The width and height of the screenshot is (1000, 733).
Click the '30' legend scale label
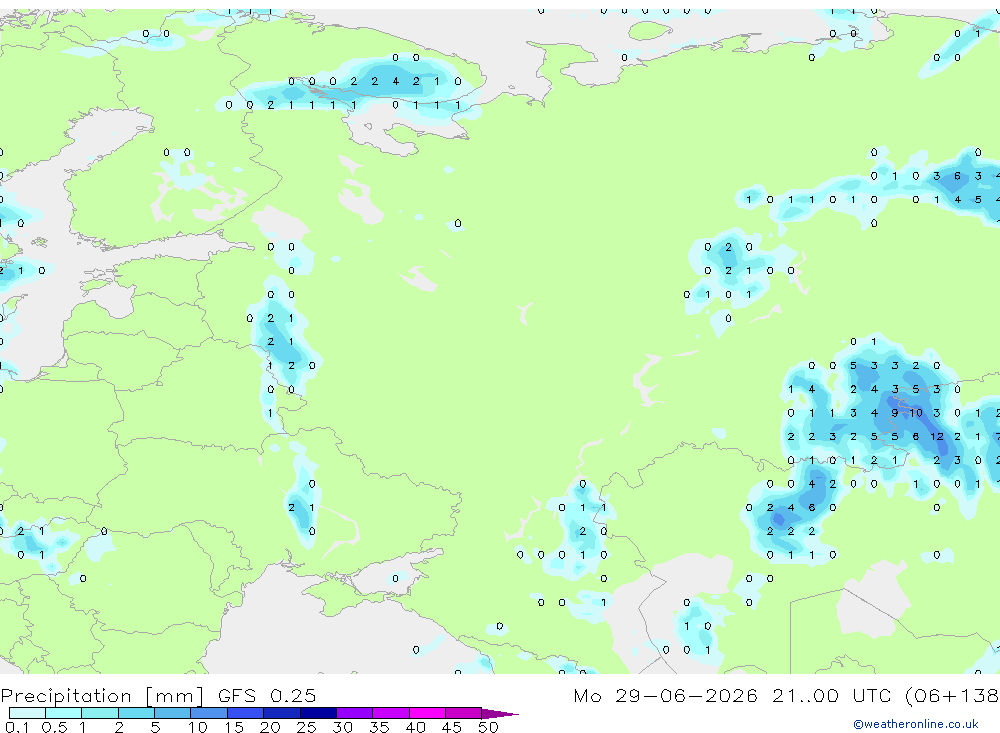(342, 727)
